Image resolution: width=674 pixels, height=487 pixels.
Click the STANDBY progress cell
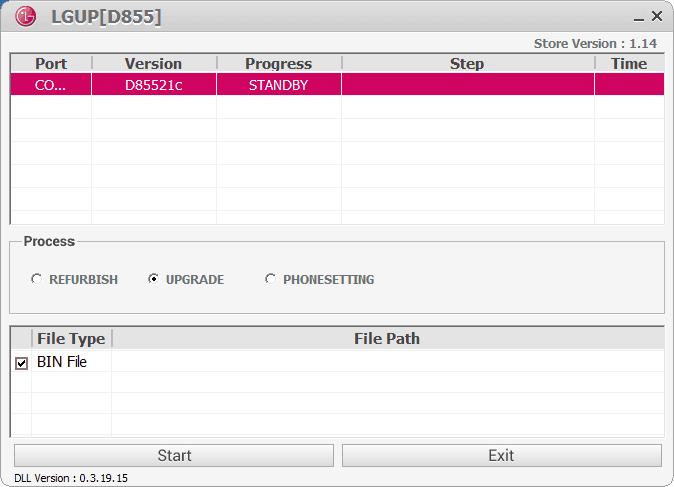(279, 84)
